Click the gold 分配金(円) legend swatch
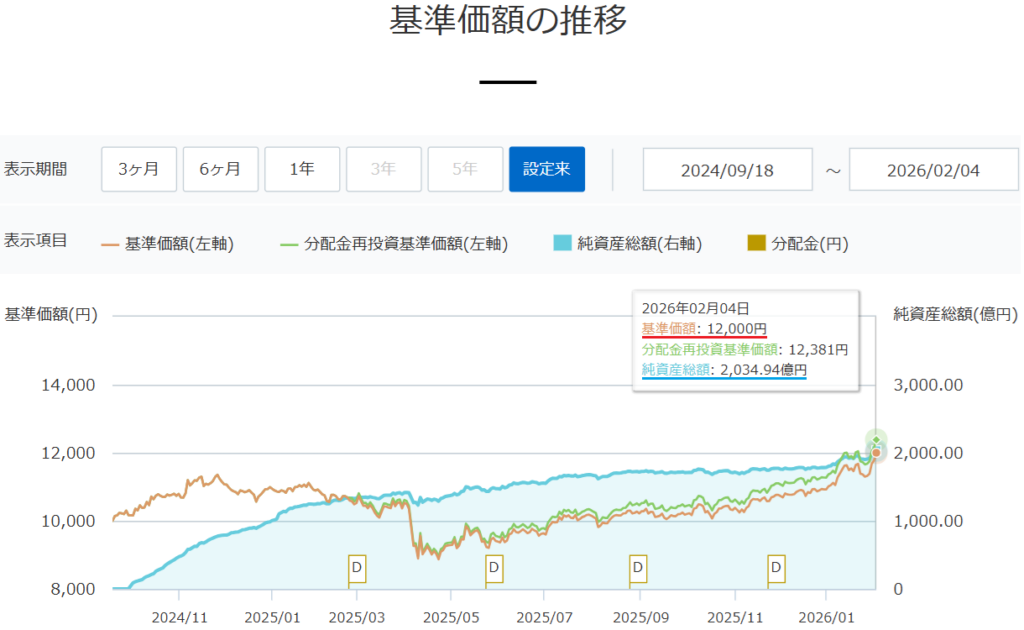 758,243
